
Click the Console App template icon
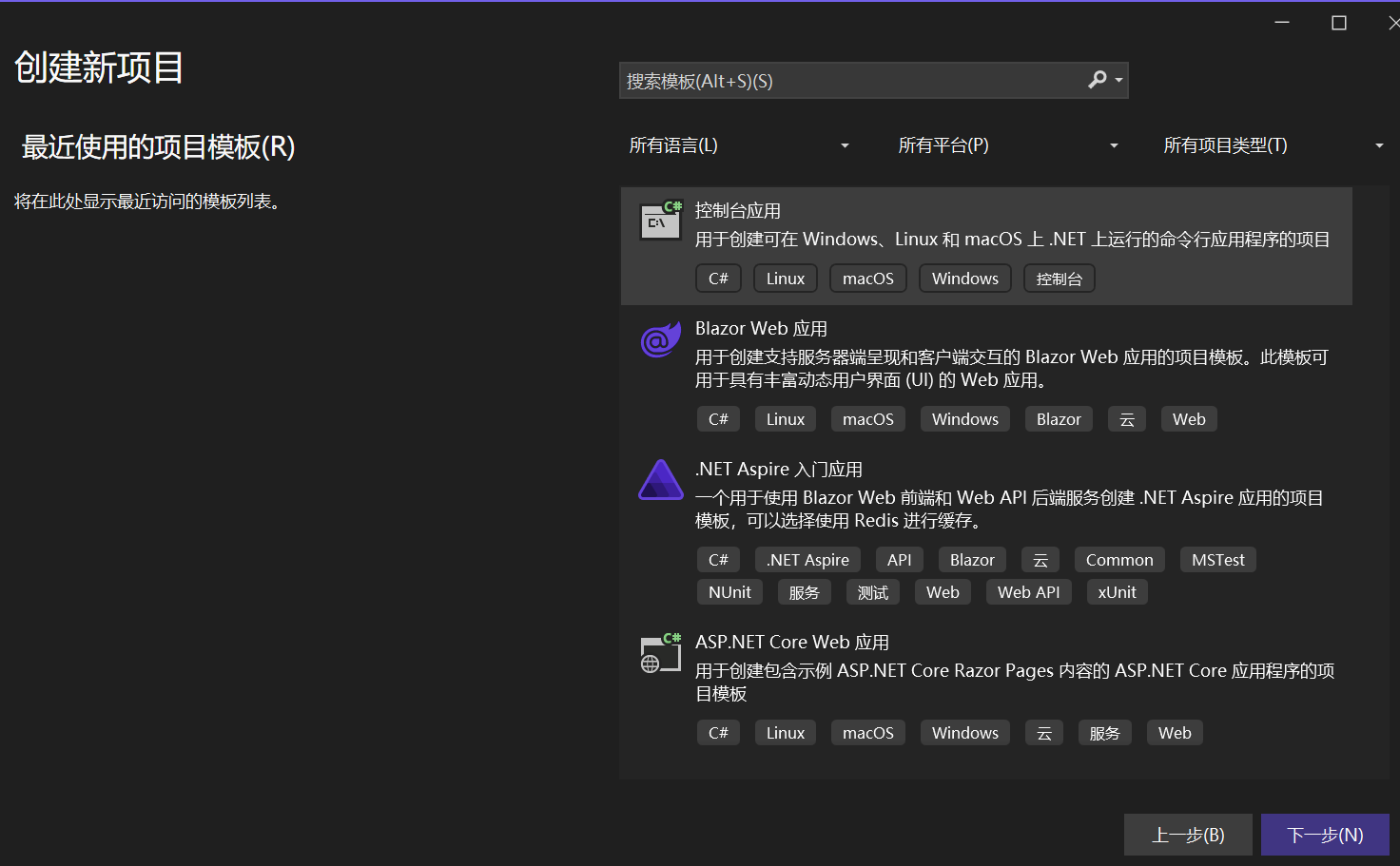coord(661,221)
